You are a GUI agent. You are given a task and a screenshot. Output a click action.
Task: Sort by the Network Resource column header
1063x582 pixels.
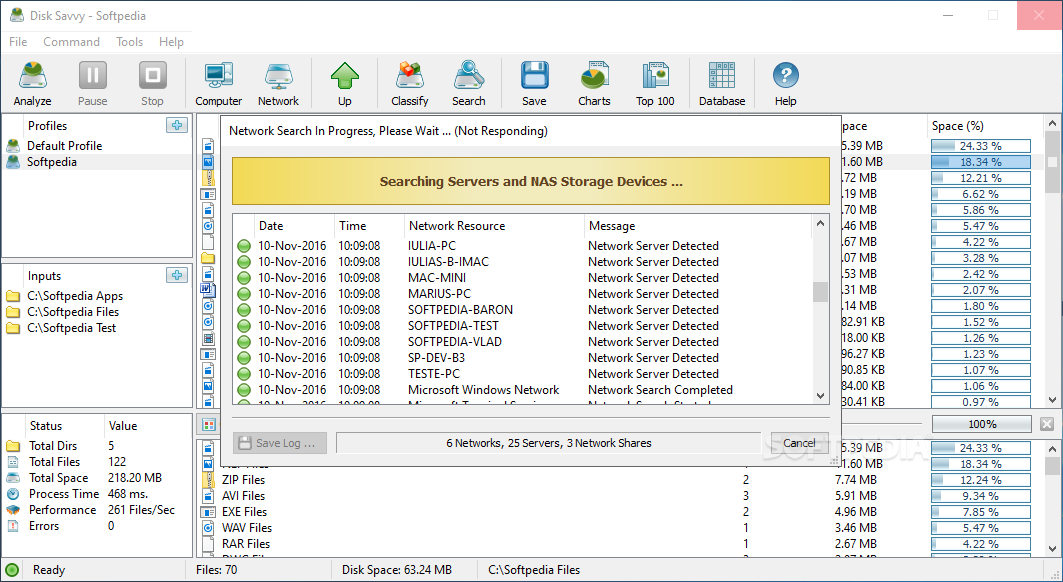[494, 226]
